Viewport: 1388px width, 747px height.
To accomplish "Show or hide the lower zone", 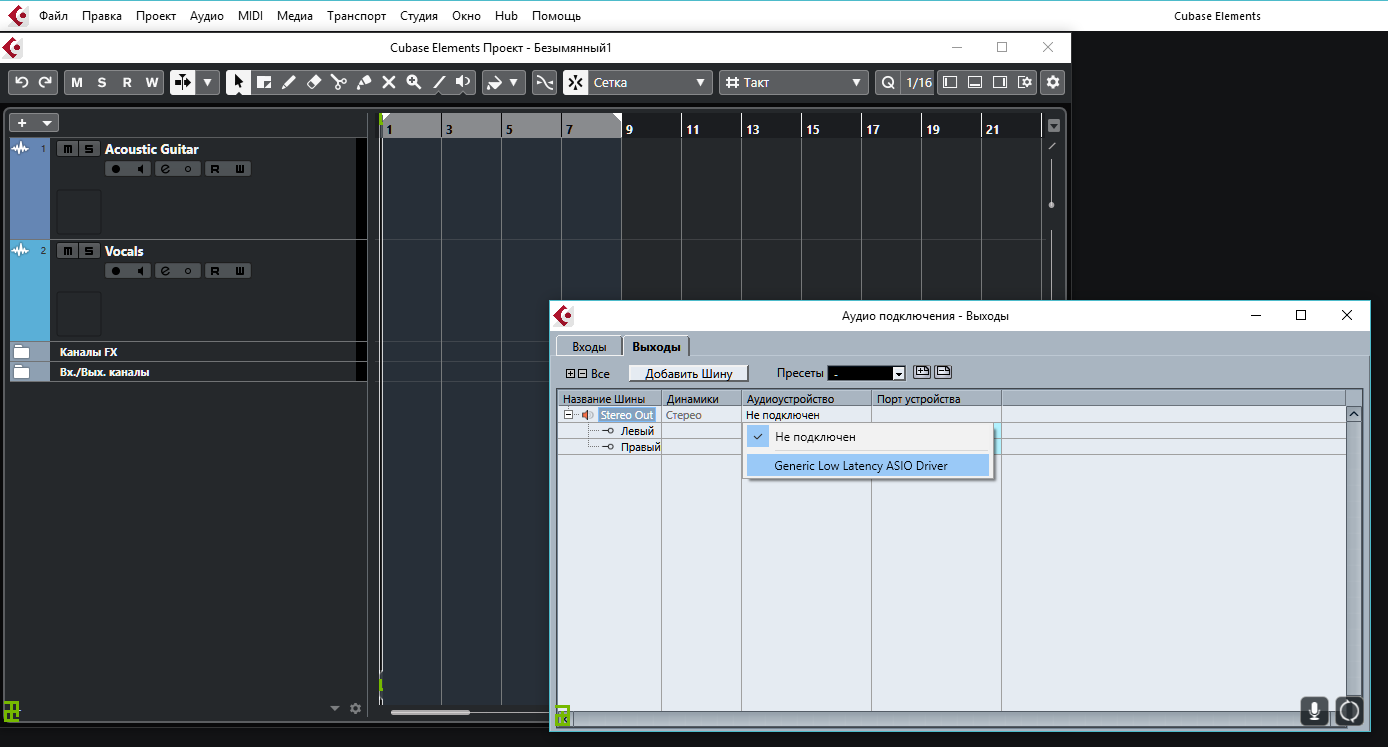I will pyautogui.click(x=975, y=82).
